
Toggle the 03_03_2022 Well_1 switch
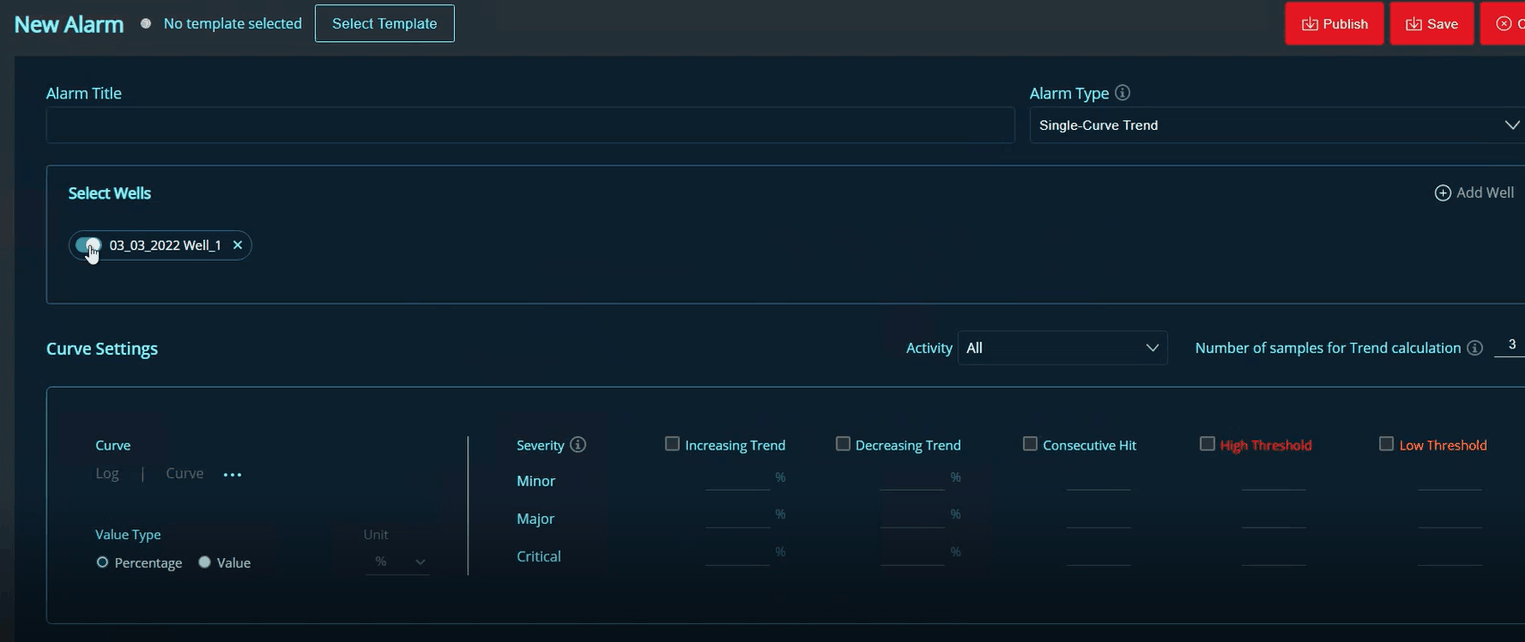88,245
